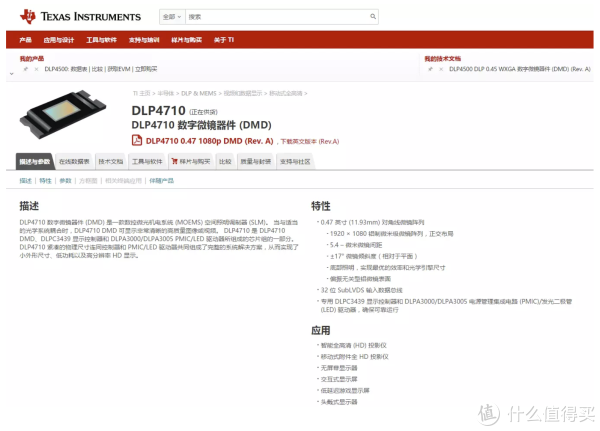Screen dimensions: 600x431
Task: Click 立即购买 link for DLP4500
Action: pos(146,69)
